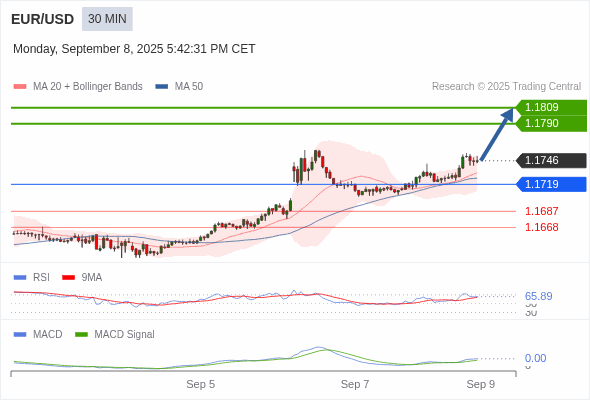Viewport: 590px width, 400px height.
Task: Click the 1.1668 red support label
Action: [541, 227]
